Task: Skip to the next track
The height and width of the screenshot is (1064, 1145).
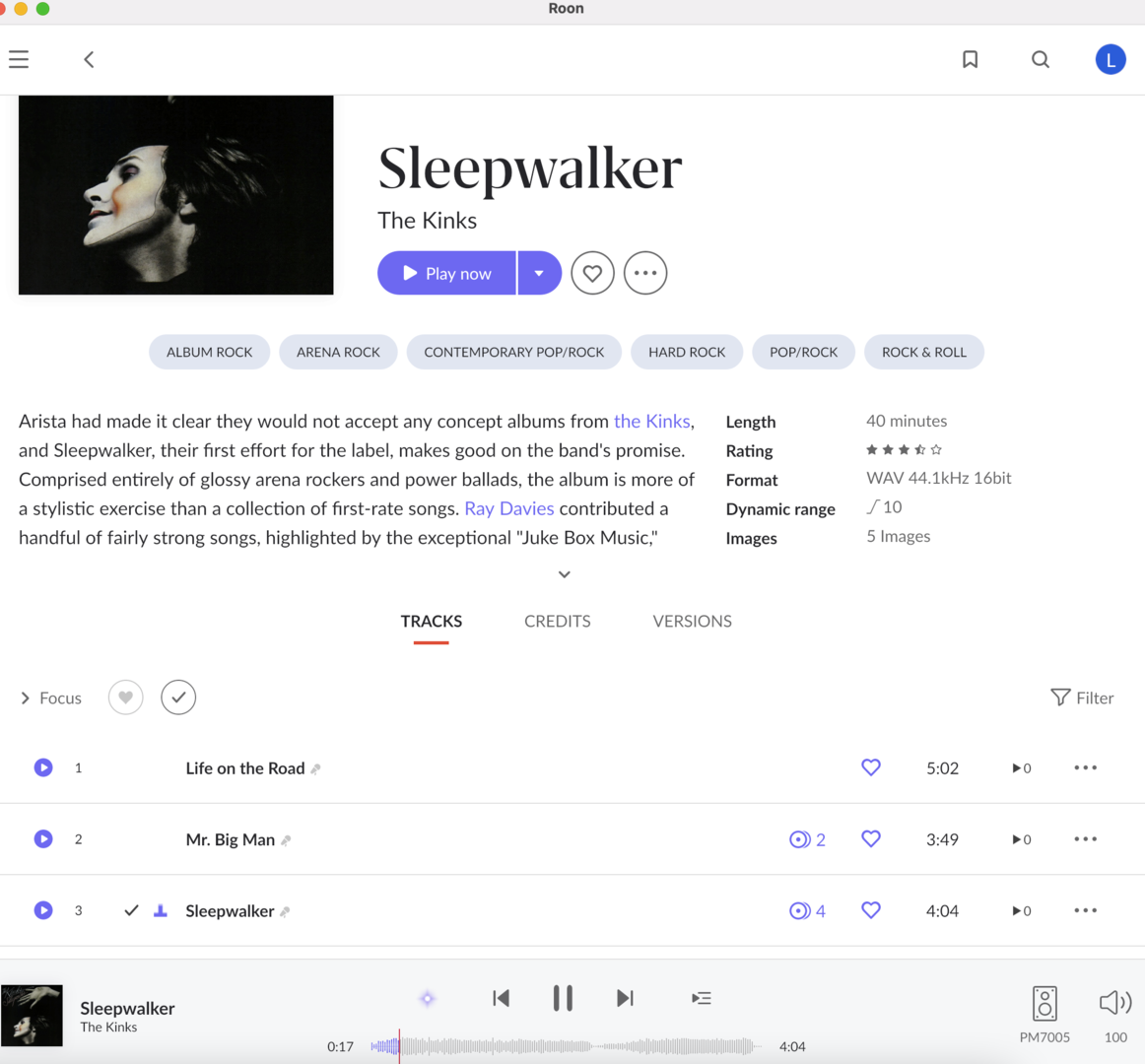Action: pyautogui.click(x=625, y=998)
